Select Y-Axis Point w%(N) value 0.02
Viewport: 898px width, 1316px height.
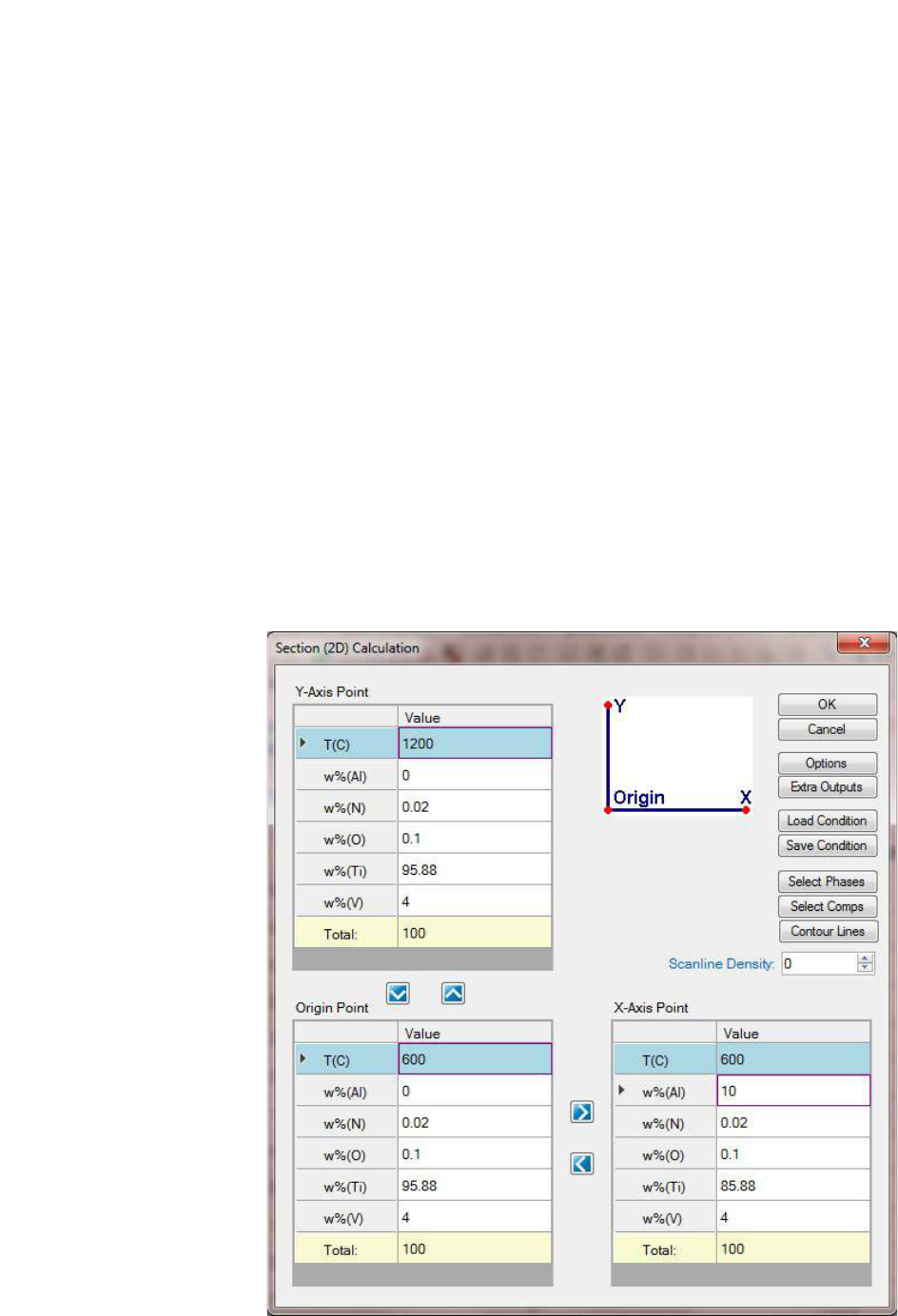(x=475, y=806)
